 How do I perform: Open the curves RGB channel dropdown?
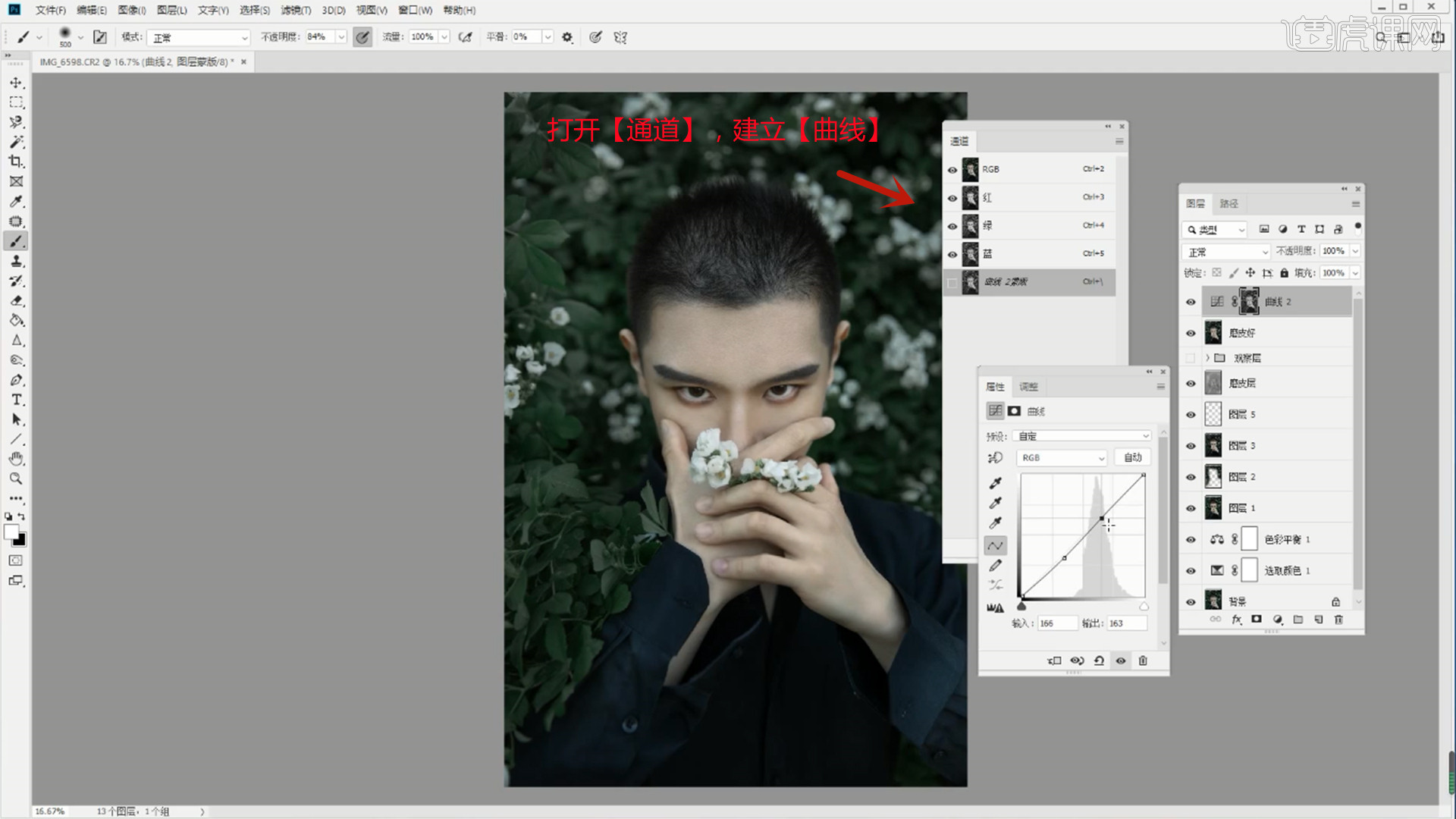[x=1062, y=458]
